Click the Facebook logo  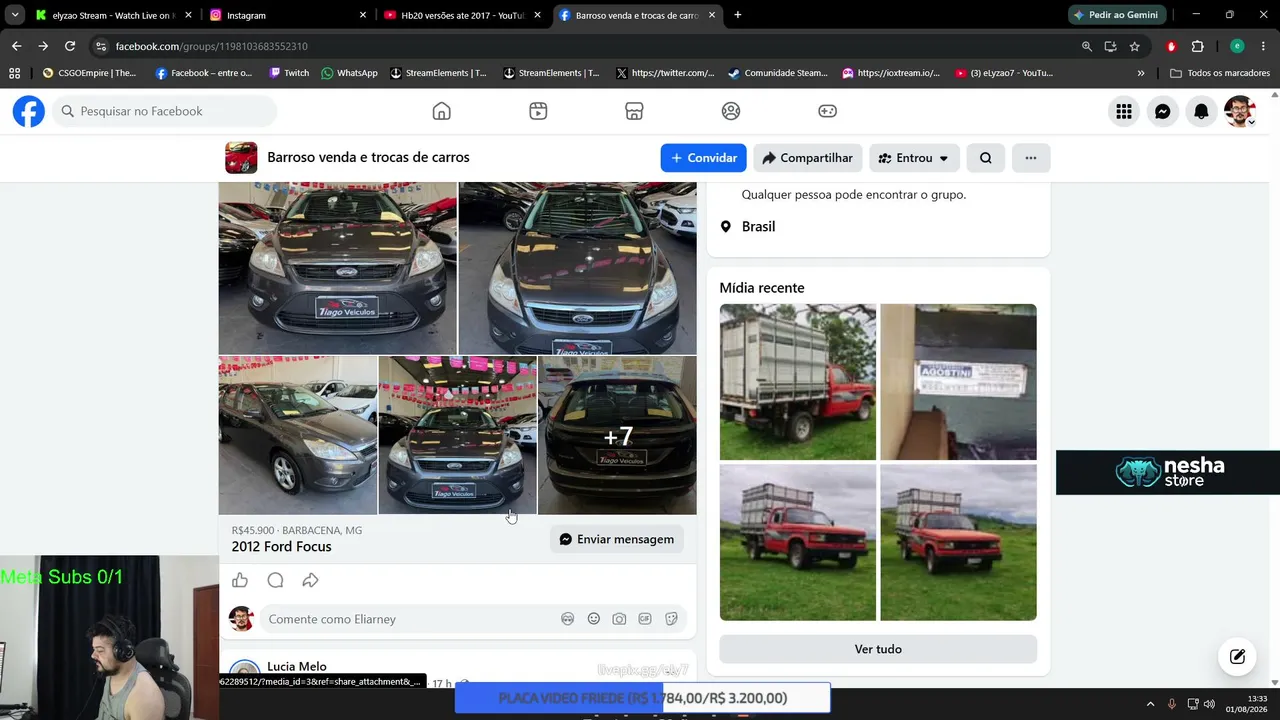click(x=29, y=111)
